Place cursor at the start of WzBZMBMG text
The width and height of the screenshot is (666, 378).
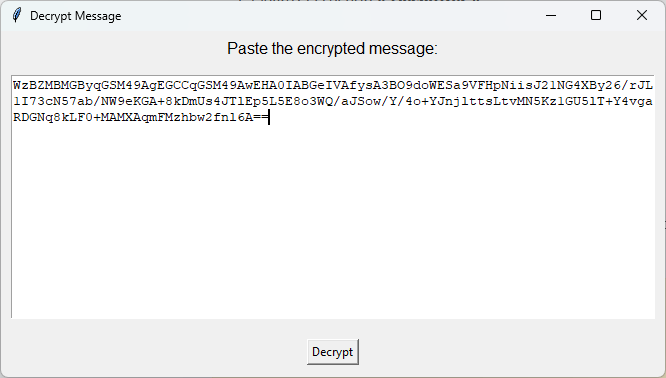(x=14, y=85)
